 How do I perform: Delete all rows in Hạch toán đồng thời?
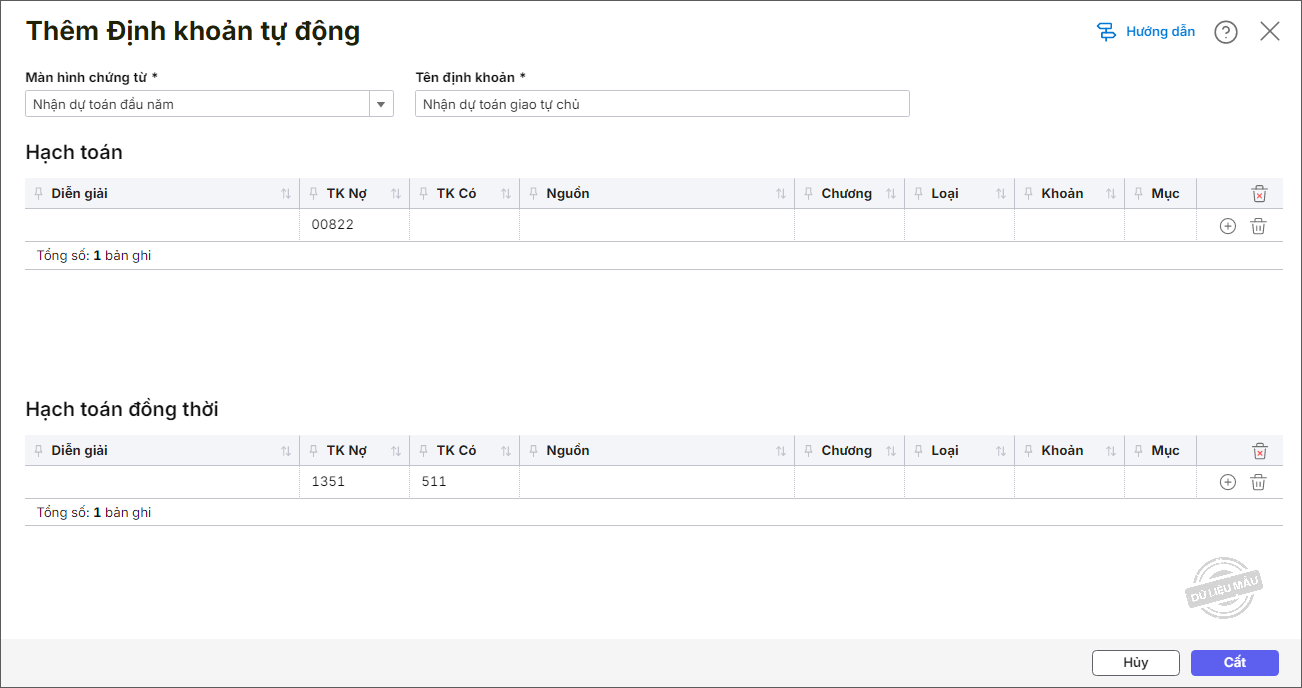1259,451
